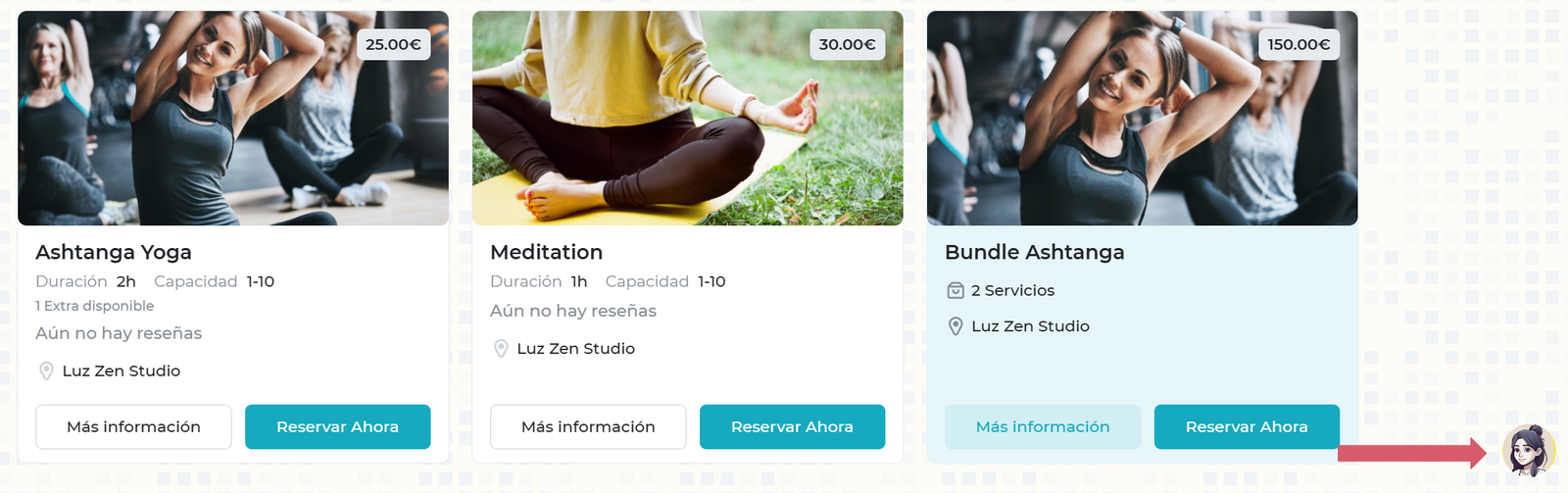1568x493 pixels.
Task: Select the Meditation title
Action: pos(547,252)
